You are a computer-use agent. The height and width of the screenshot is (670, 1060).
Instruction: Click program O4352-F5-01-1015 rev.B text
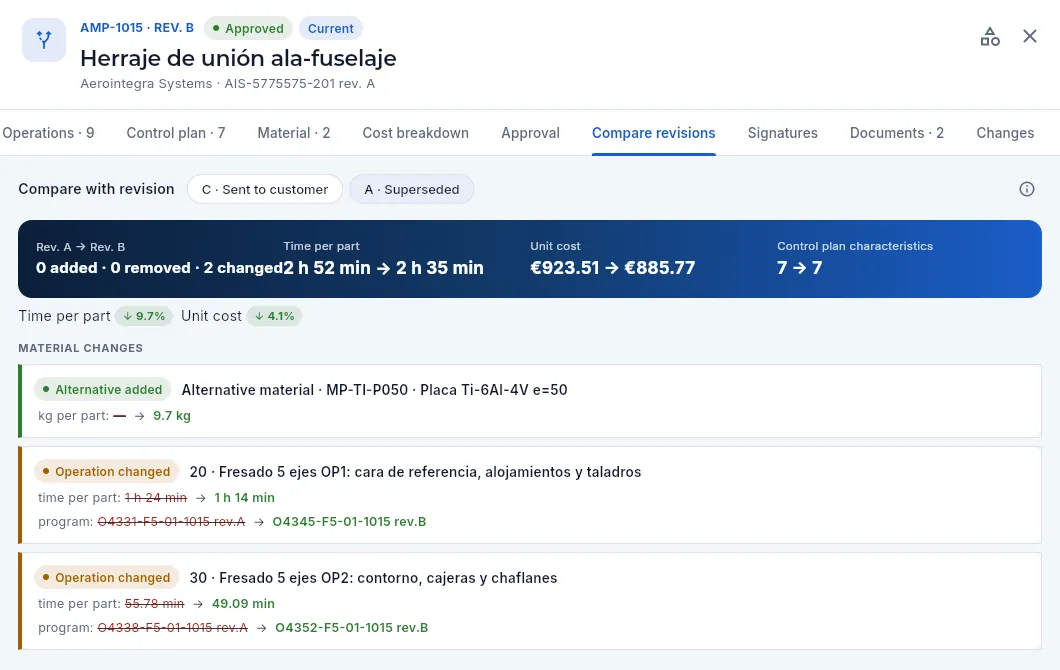[x=352, y=627]
